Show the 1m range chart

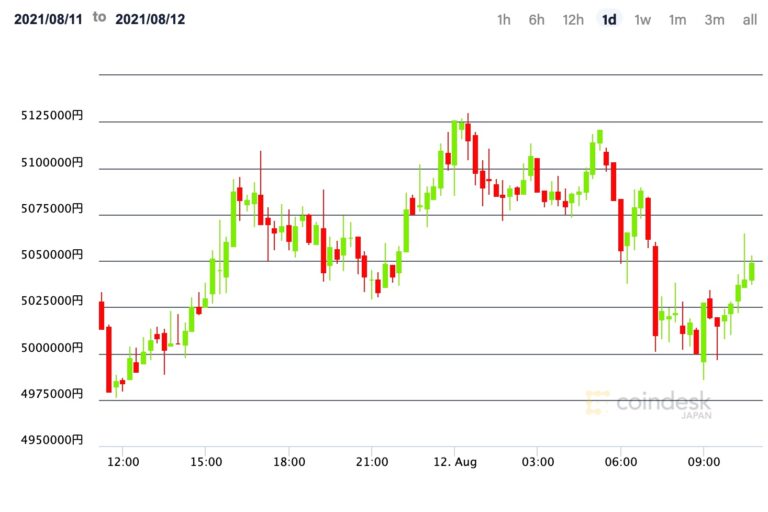pos(677,20)
